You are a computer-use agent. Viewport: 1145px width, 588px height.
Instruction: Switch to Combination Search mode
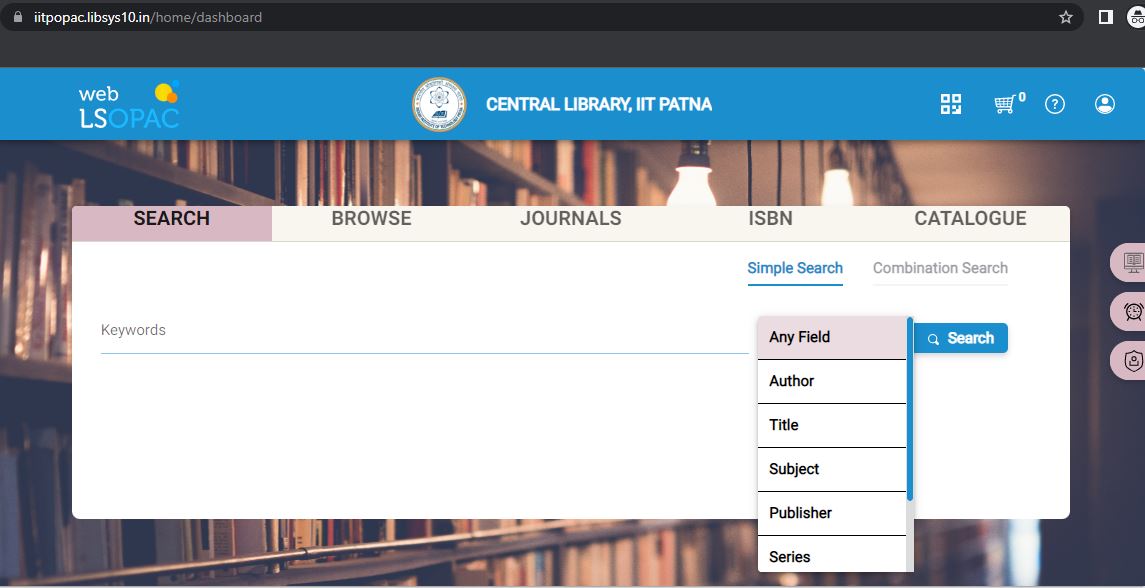[x=941, y=268]
